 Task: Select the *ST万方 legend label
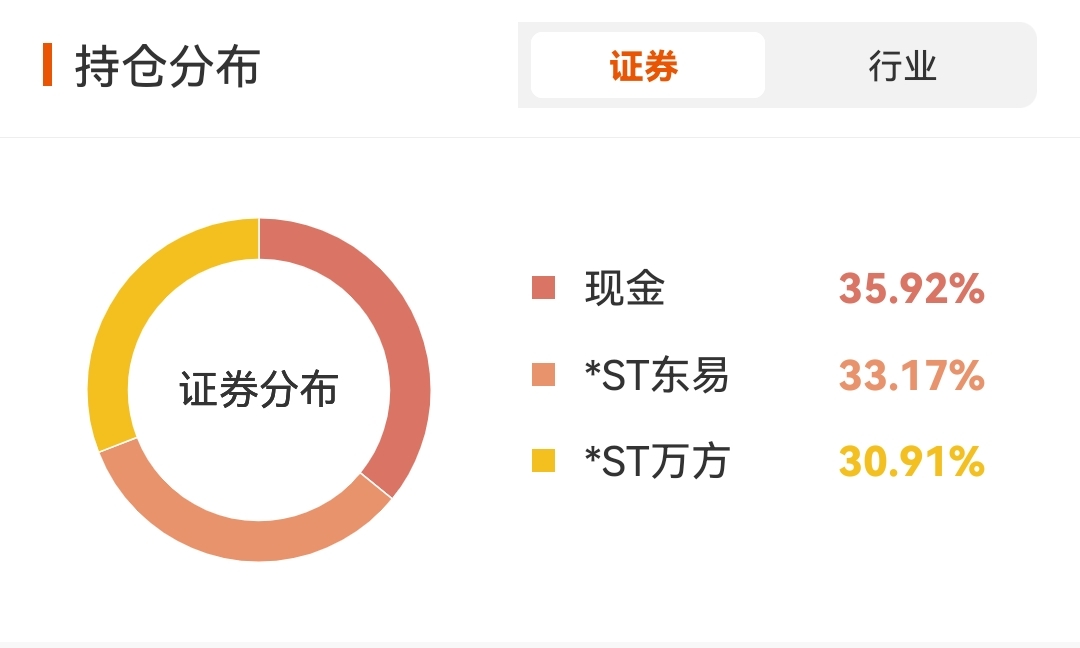(x=657, y=462)
